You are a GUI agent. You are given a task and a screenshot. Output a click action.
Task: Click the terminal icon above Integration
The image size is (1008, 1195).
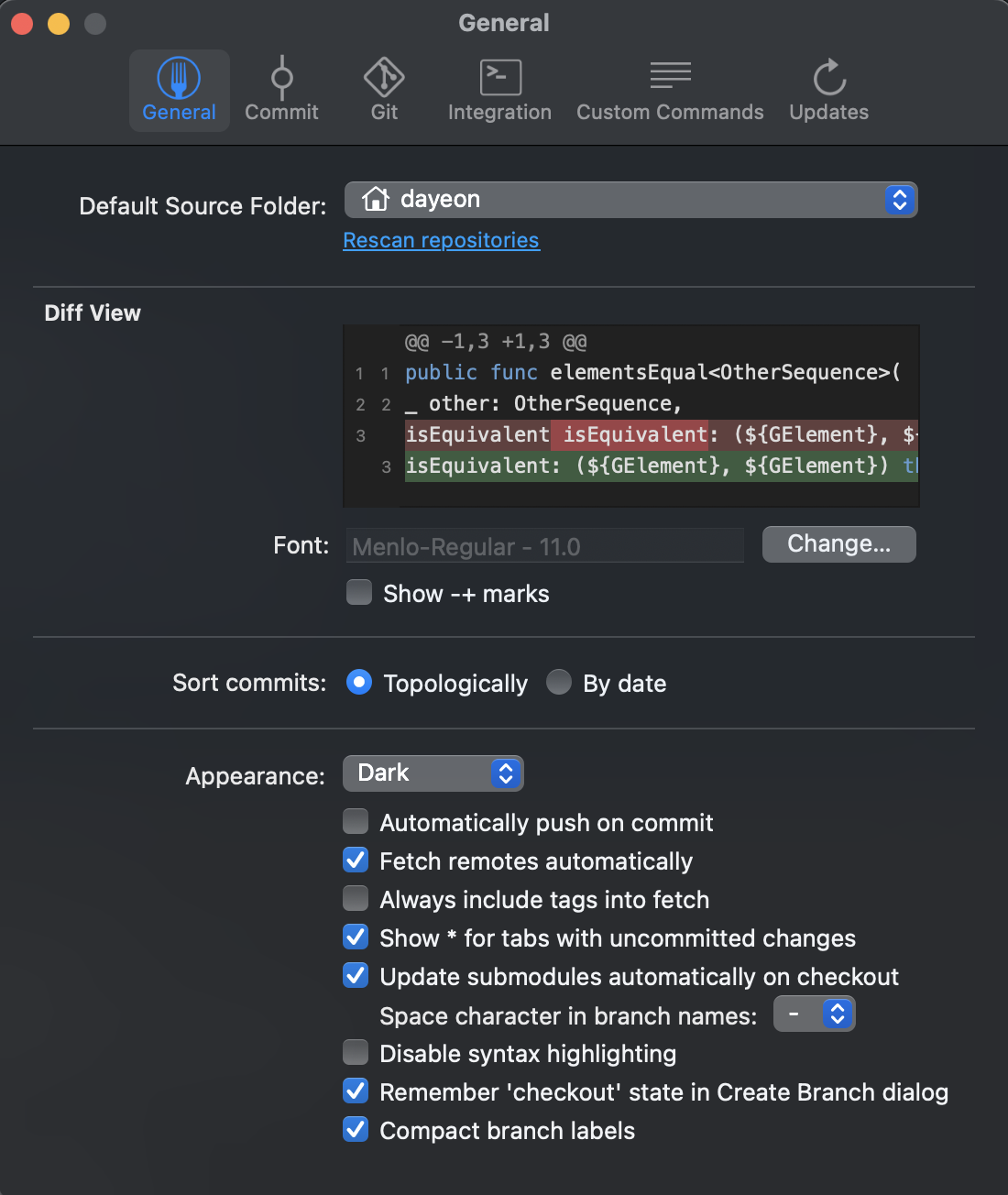(499, 77)
